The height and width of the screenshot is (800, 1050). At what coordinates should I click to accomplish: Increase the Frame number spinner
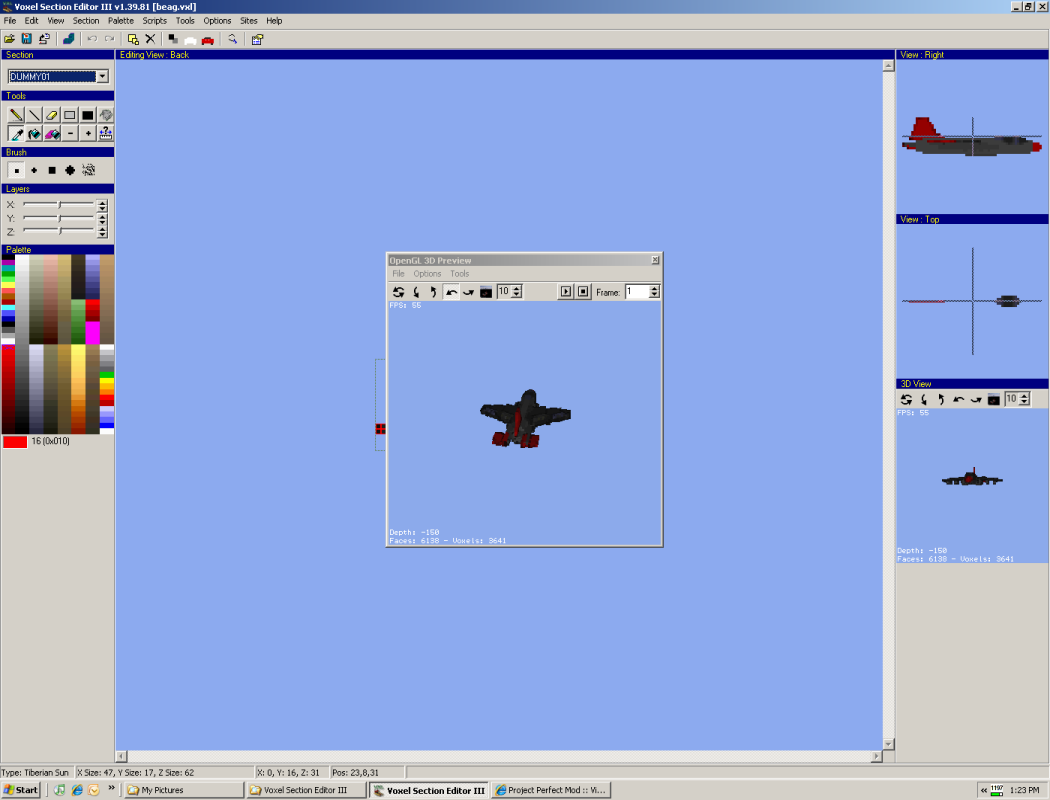click(x=654, y=288)
